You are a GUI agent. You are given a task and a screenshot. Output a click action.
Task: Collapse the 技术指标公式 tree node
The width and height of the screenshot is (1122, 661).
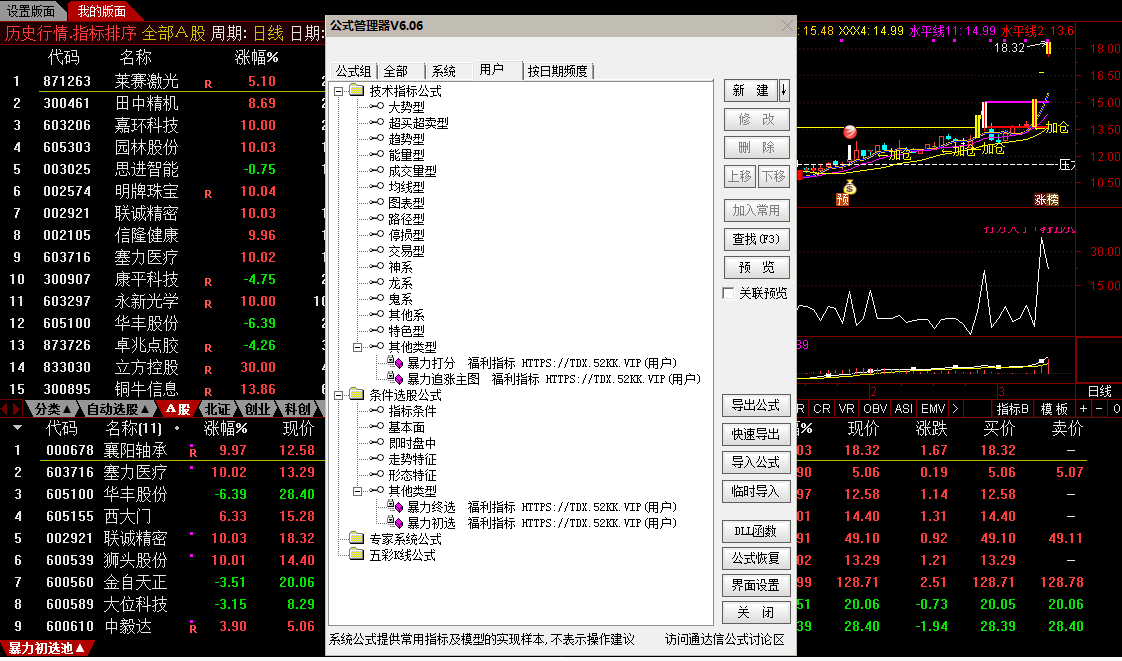(x=338, y=91)
